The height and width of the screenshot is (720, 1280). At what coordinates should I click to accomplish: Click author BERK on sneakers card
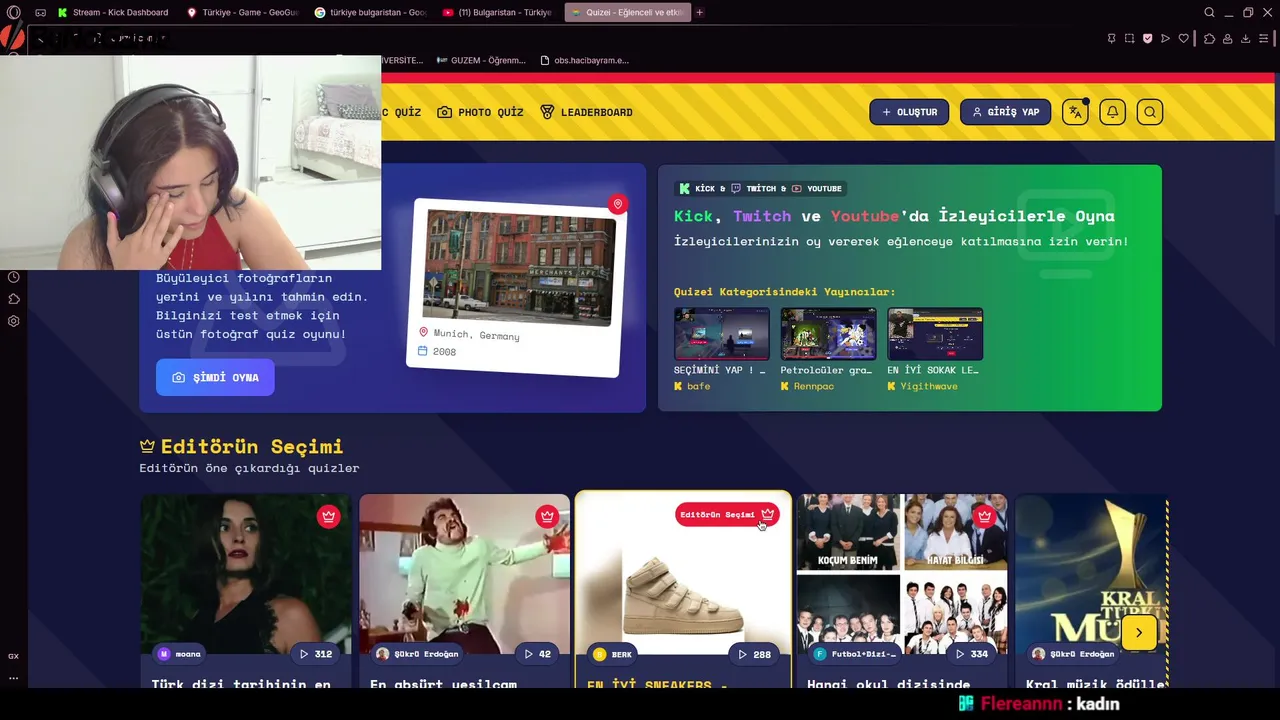pyautogui.click(x=613, y=654)
